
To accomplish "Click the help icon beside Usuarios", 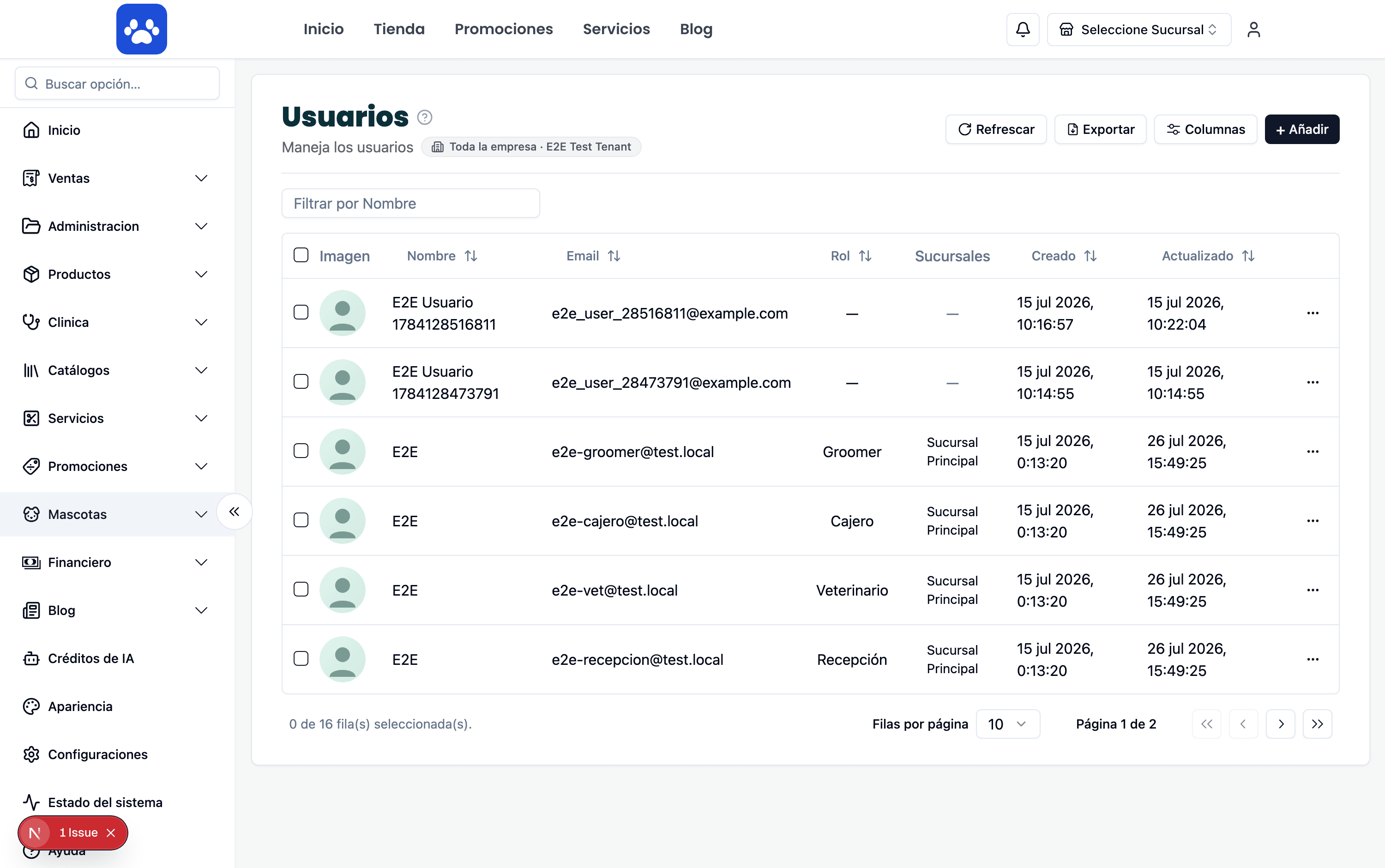I will point(424,117).
